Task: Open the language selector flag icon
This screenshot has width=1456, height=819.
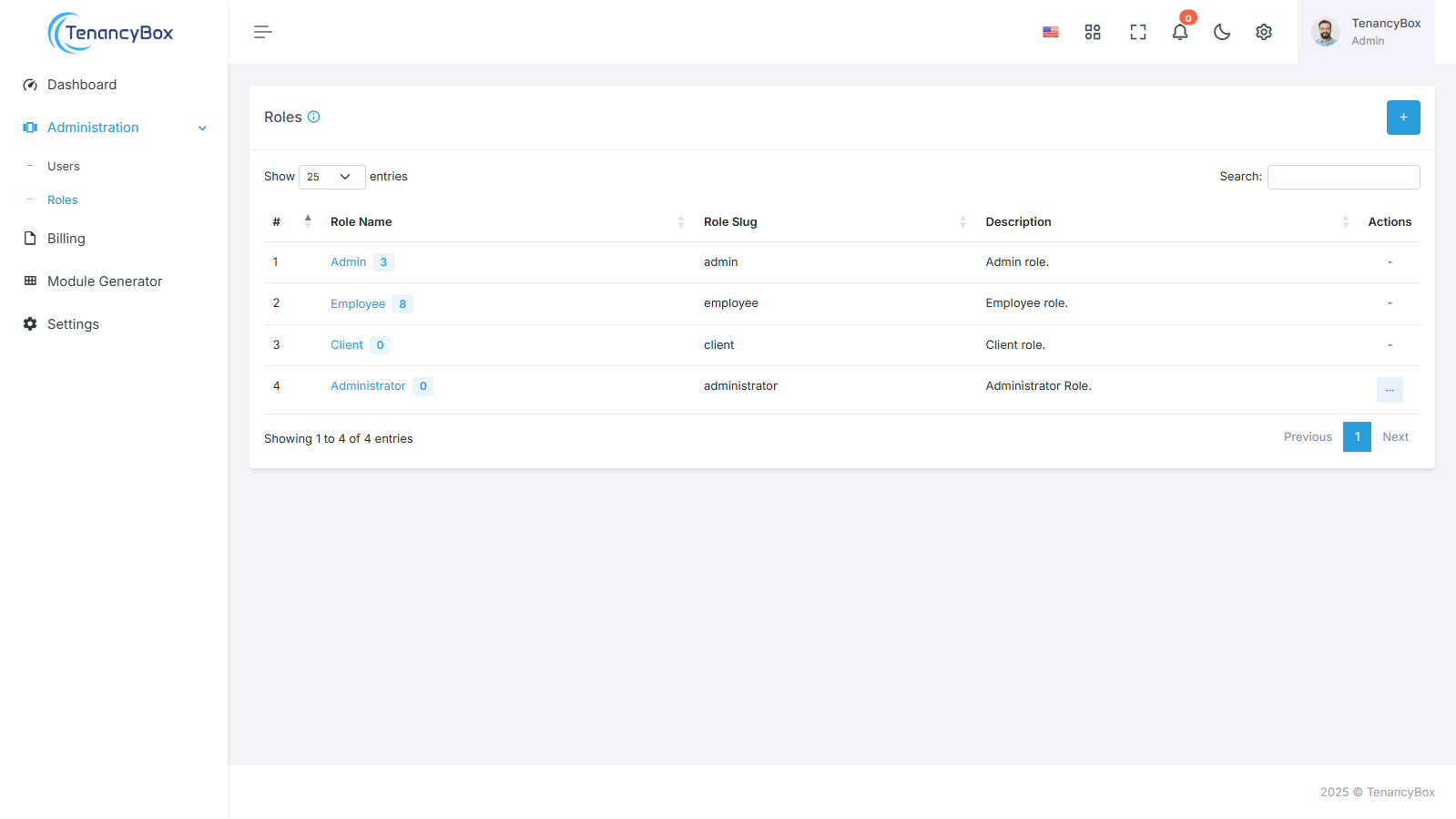Action: click(1050, 32)
